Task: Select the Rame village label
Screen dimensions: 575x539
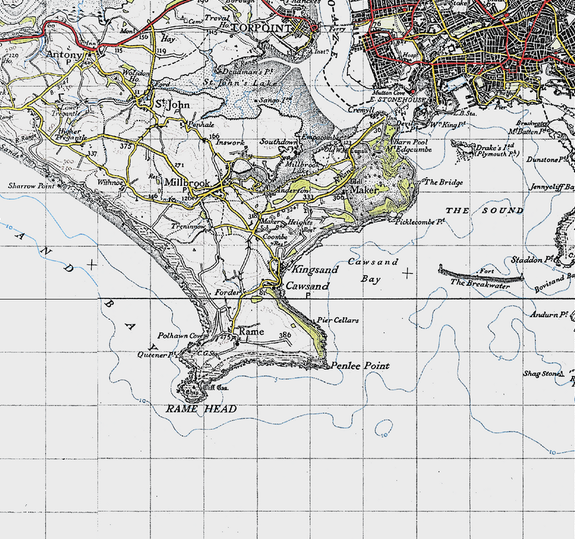Action: [x=251, y=331]
